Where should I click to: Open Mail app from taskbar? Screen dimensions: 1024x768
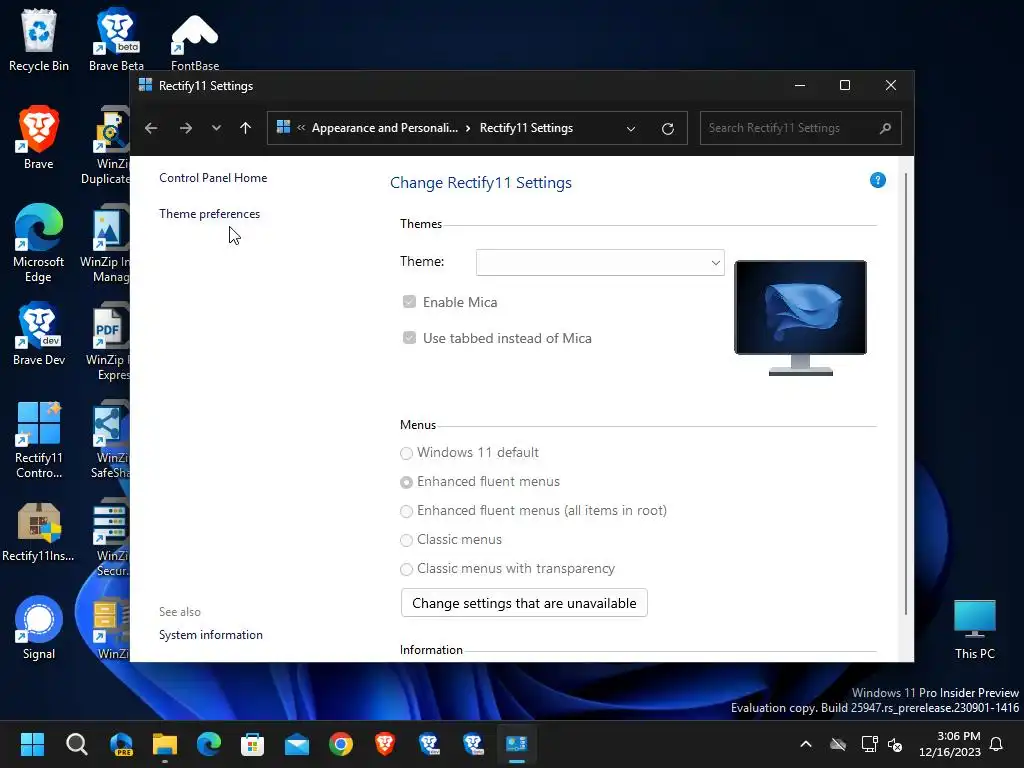tap(296, 744)
